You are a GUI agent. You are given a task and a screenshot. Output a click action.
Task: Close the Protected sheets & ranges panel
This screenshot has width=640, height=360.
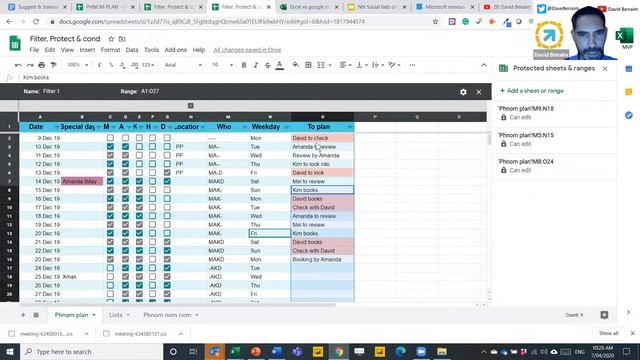click(x=605, y=69)
